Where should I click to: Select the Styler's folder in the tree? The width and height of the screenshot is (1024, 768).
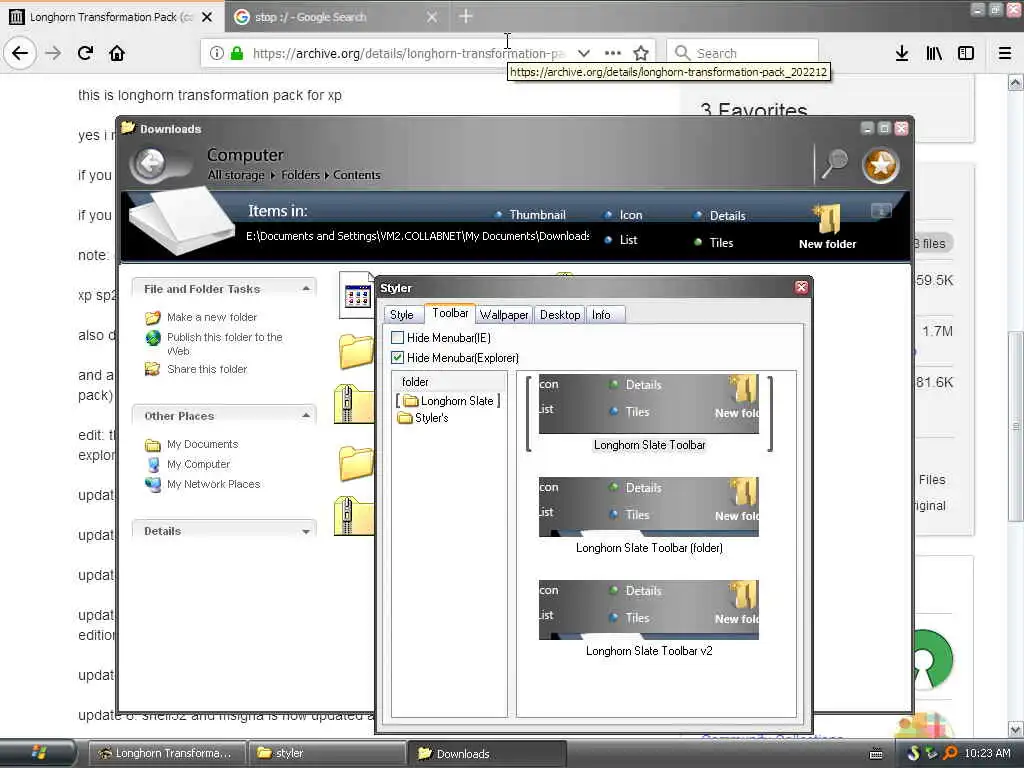point(423,418)
